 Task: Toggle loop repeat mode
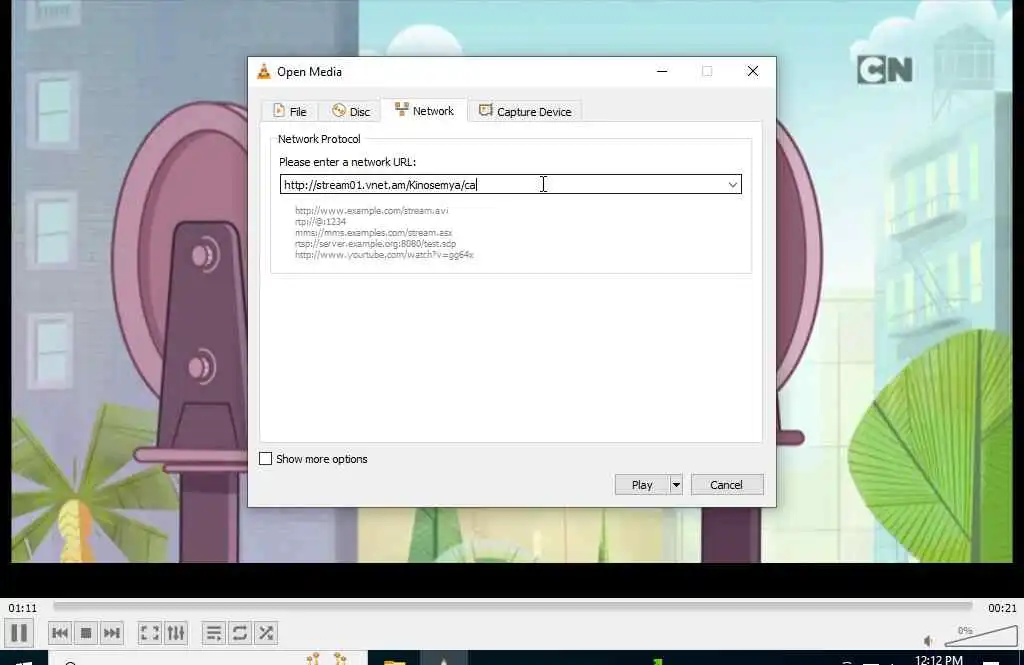(240, 632)
